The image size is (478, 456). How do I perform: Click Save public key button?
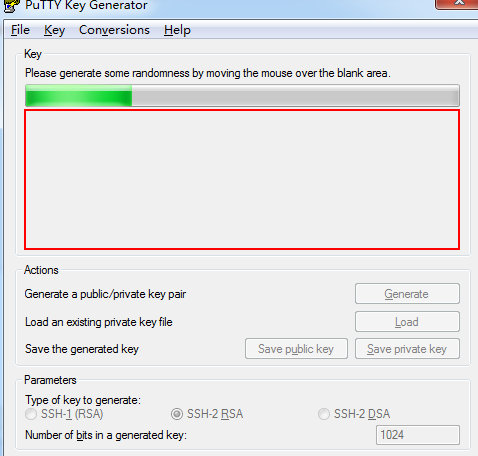[x=296, y=349]
